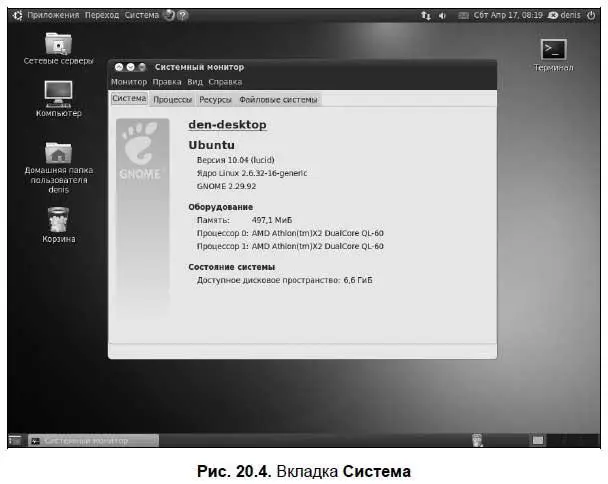The width and height of the screenshot is (608, 484).
Task: Select the workspace switcher in bottom panel
Action: tap(564, 440)
